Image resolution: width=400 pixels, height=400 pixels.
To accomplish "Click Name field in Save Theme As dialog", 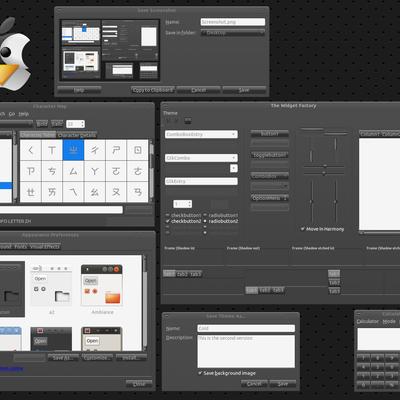I will pyautogui.click(x=246, y=328).
